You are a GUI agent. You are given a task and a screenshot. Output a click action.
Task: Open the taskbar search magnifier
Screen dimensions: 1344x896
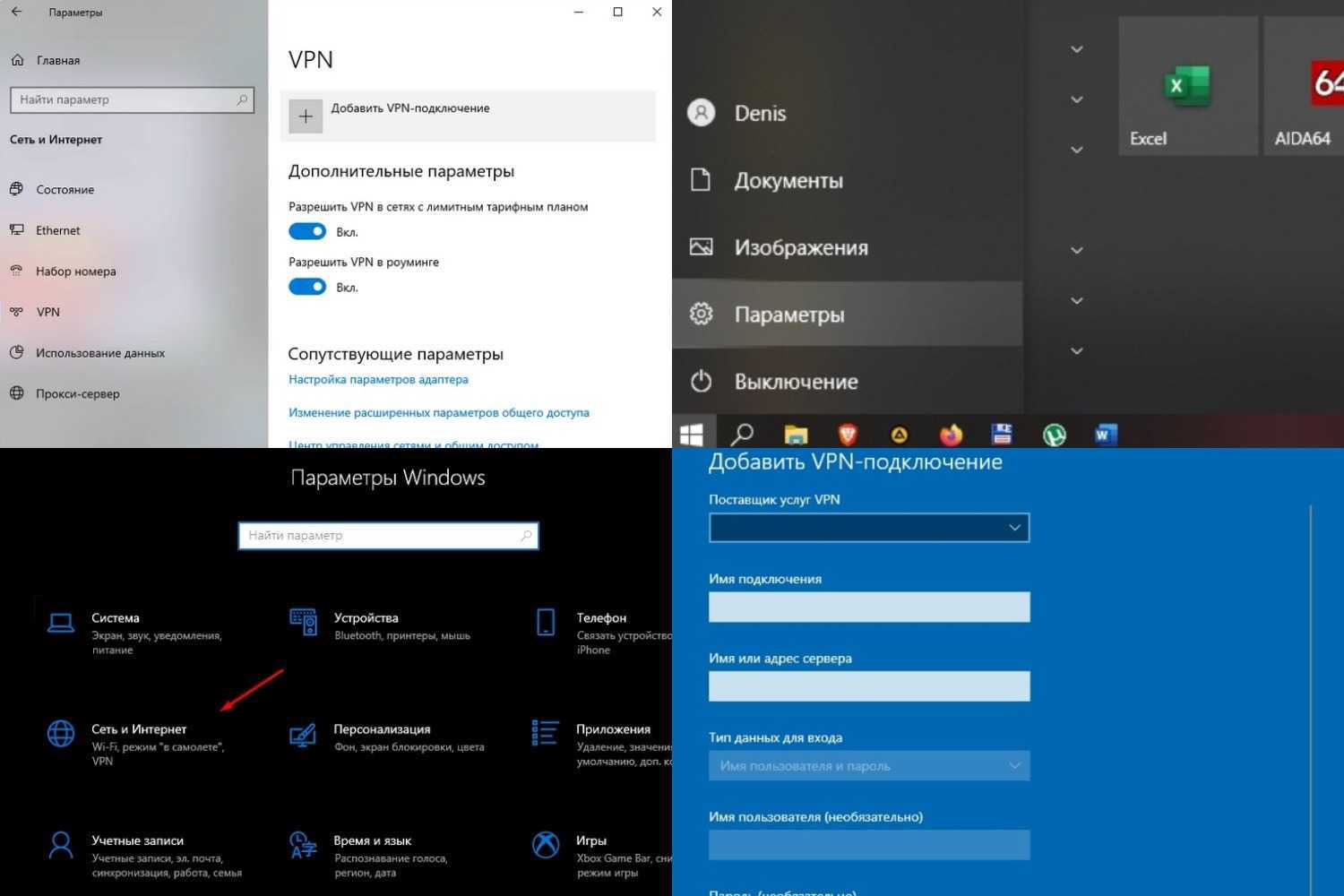pyautogui.click(x=742, y=435)
